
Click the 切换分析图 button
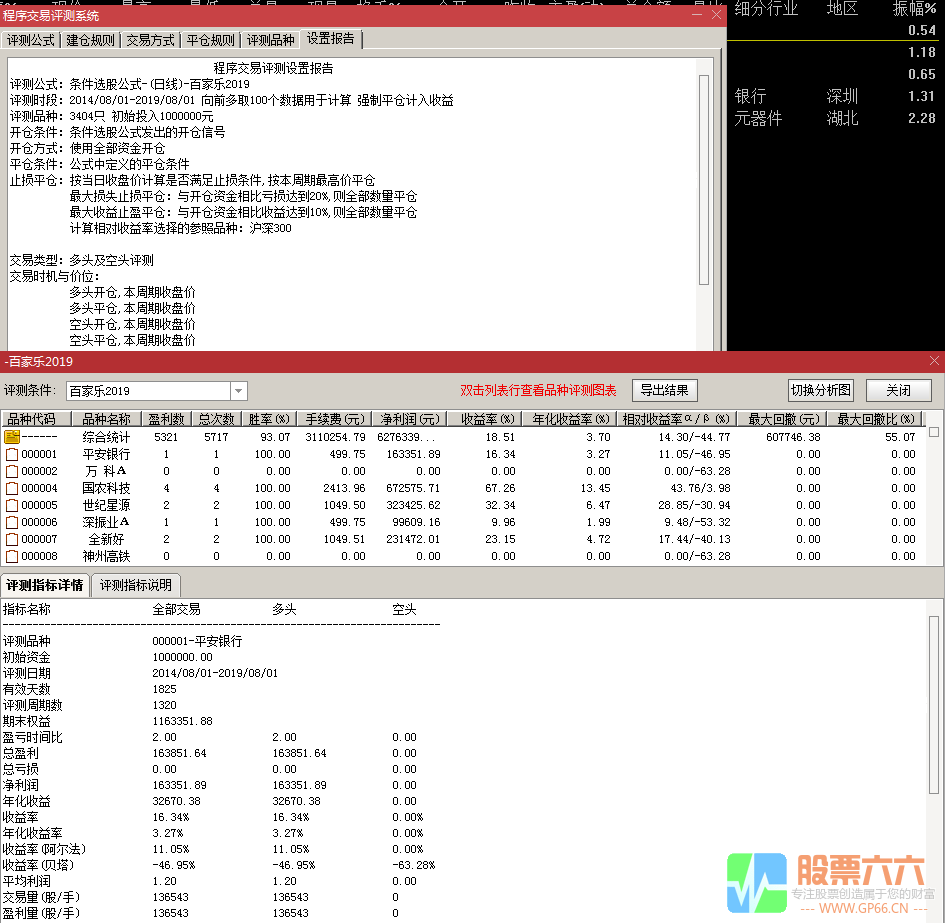[820, 390]
